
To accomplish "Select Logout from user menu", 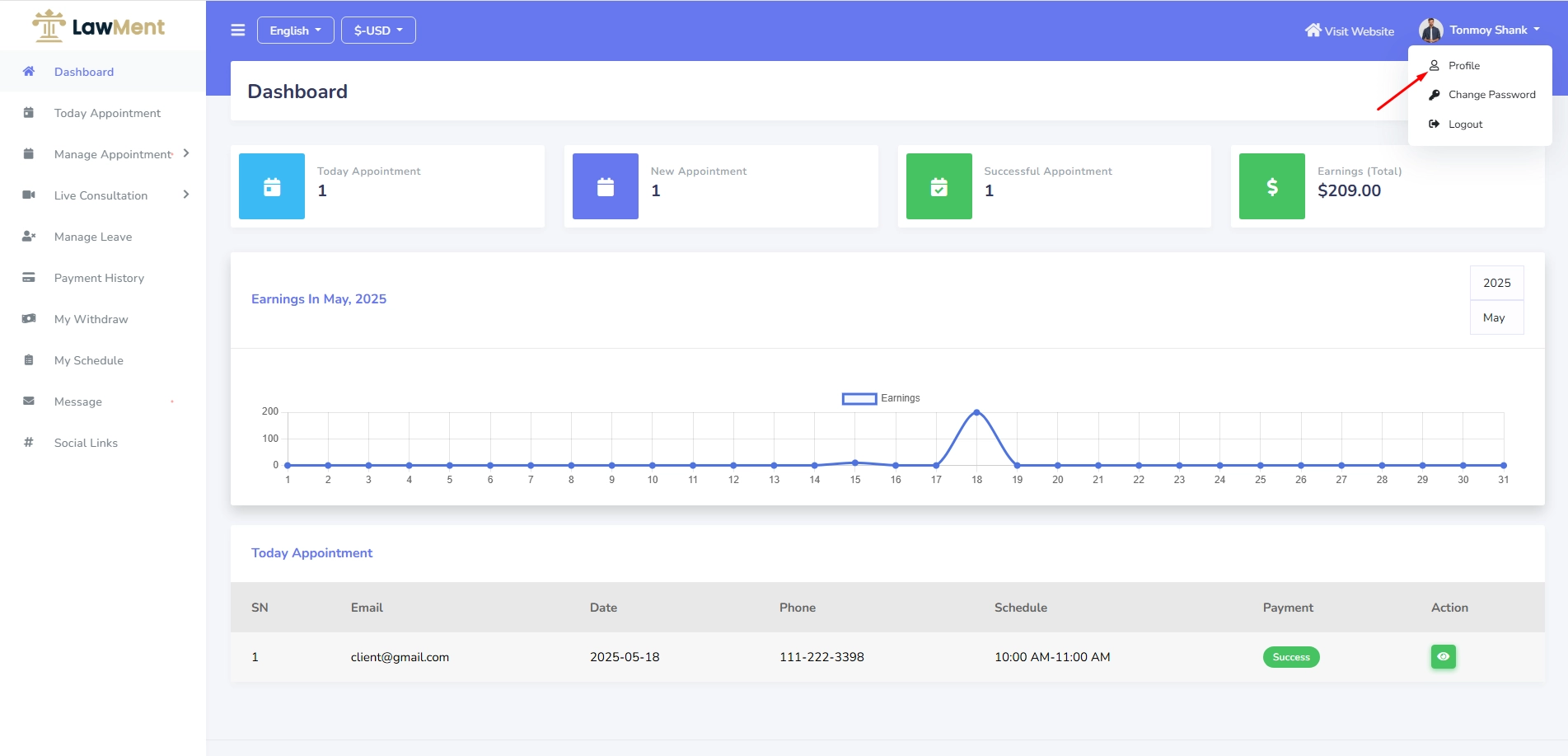I will point(1480,124).
